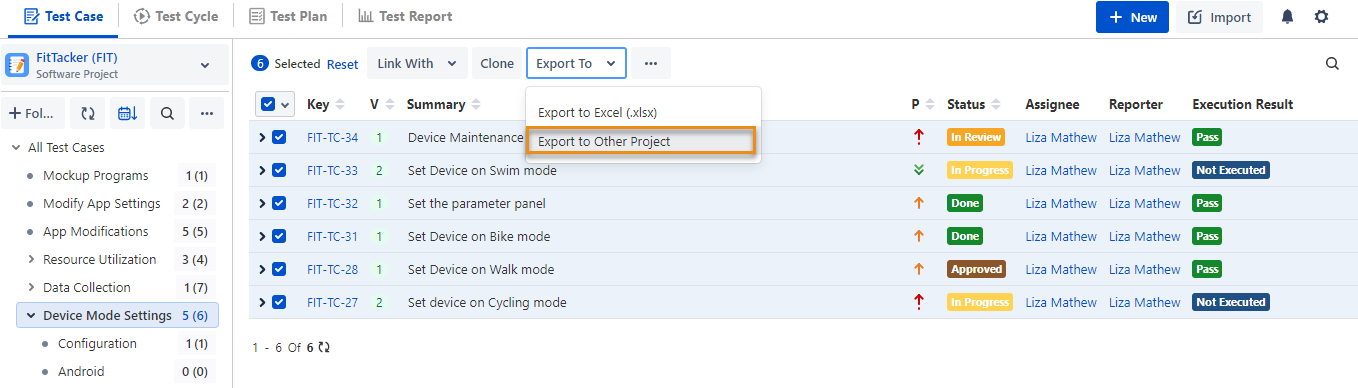1358x388 pixels.
Task: Sort by the P priority column arrows
Action: point(930,104)
